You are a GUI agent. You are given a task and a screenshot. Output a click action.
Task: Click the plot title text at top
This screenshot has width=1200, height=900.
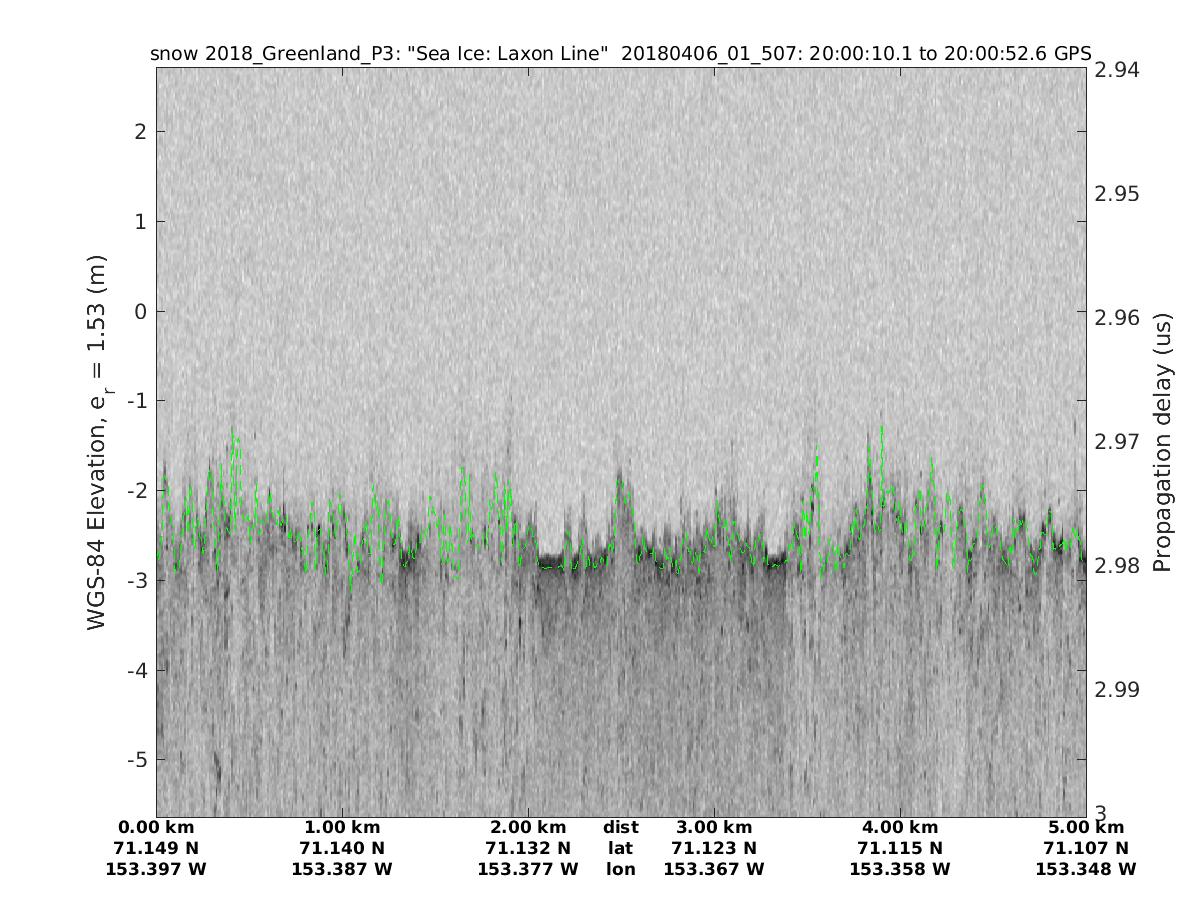620,53
